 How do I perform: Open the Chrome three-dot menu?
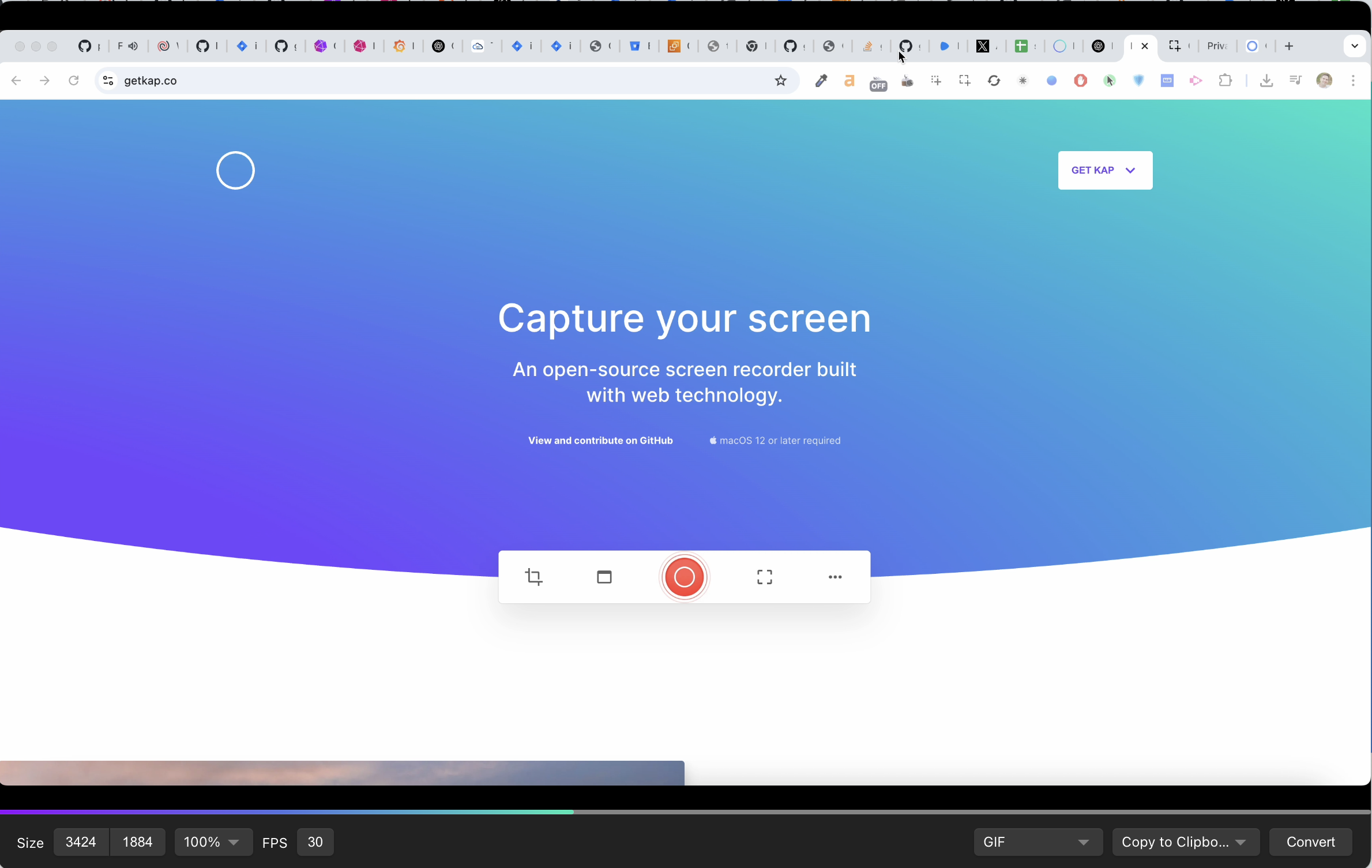click(1353, 81)
